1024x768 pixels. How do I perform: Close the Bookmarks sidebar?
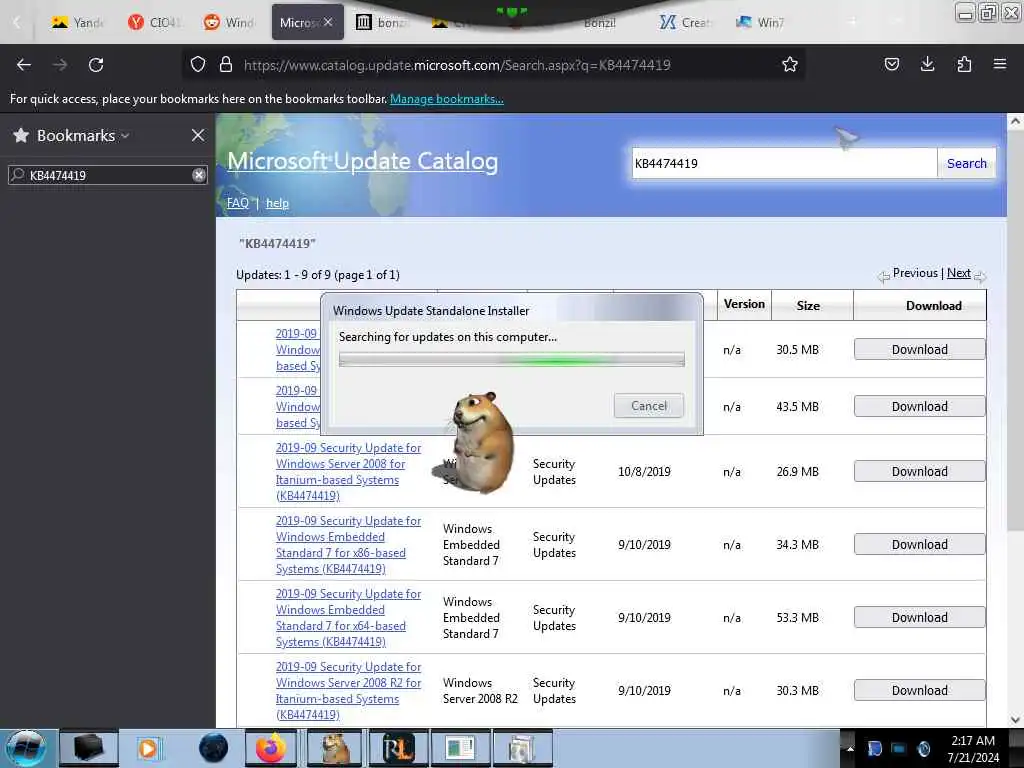click(198, 135)
